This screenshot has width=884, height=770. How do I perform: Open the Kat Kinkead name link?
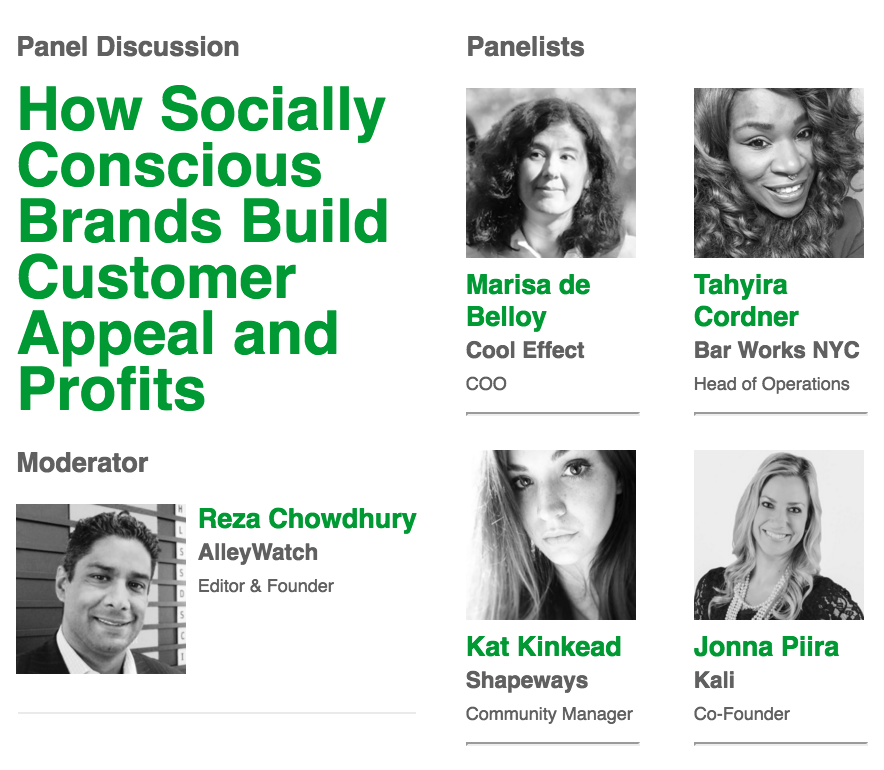point(543,647)
